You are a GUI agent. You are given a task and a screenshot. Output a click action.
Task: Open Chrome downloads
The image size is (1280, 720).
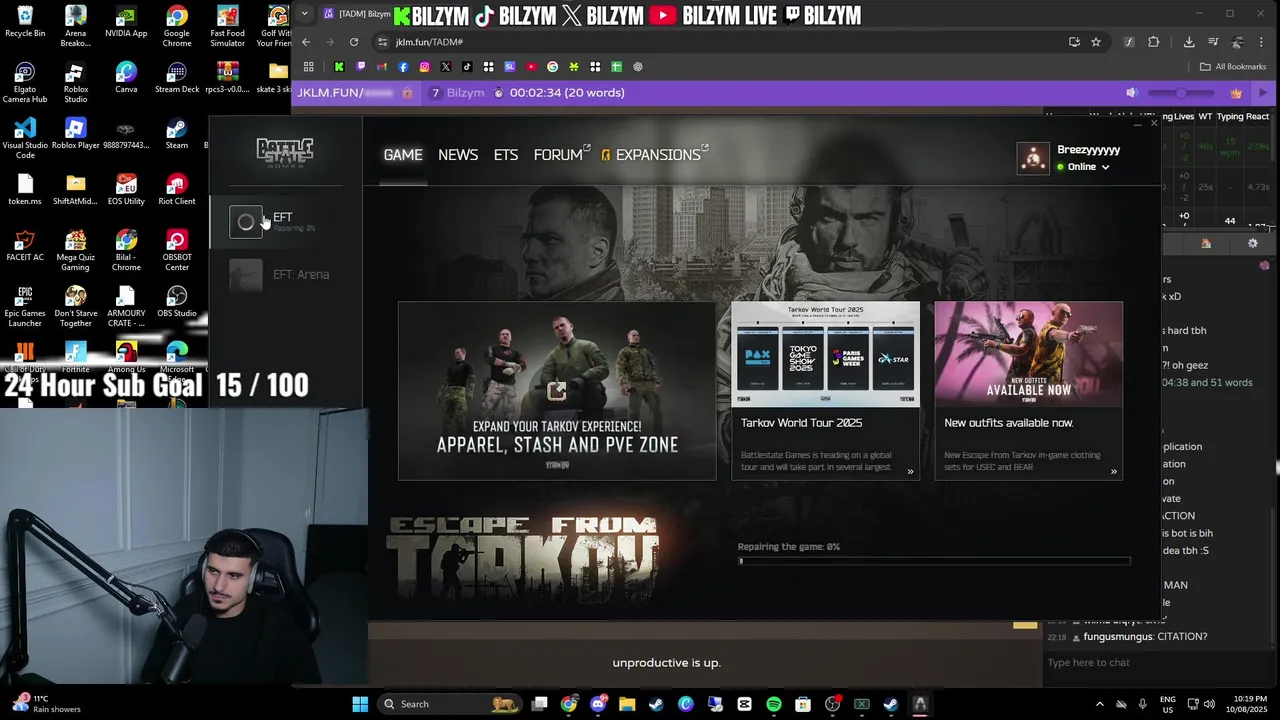click(x=1189, y=42)
